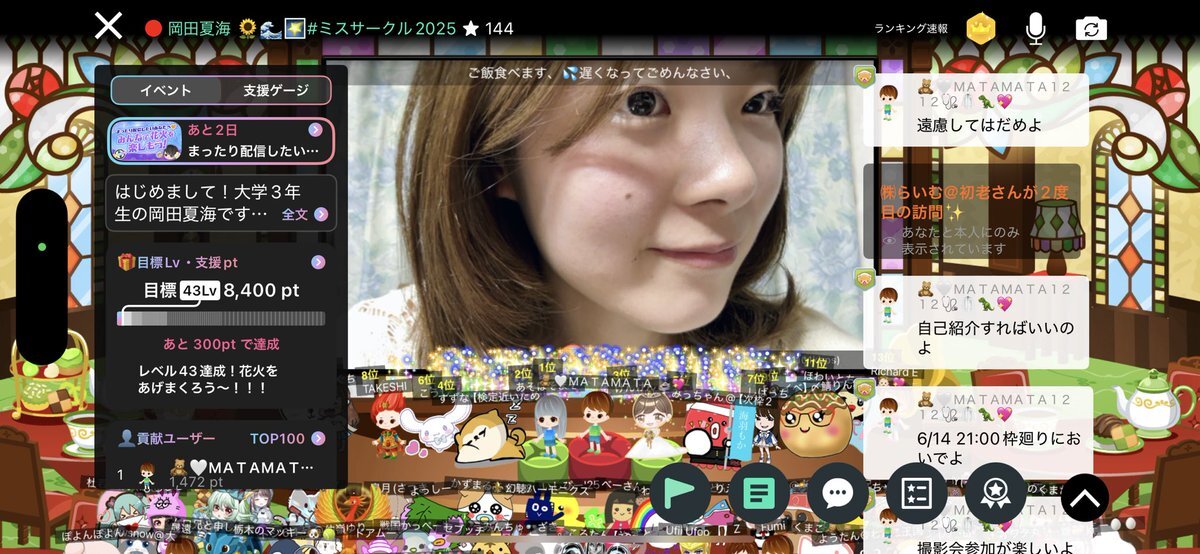Tap the 貢献ユーザー person icon
Viewport: 1200px width, 554px height.
point(125,438)
